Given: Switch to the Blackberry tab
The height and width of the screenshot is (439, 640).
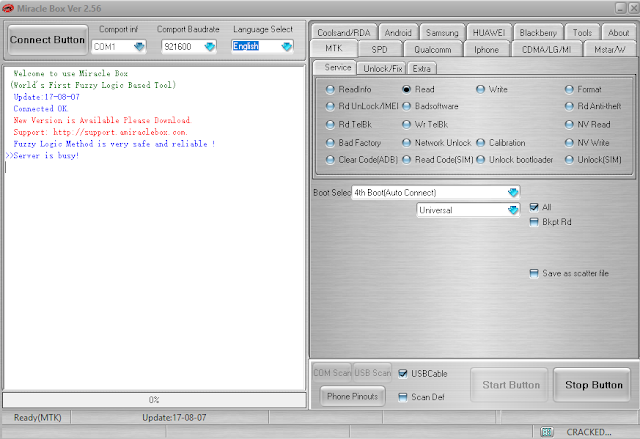Looking at the screenshot, I should pyautogui.click(x=538, y=33).
